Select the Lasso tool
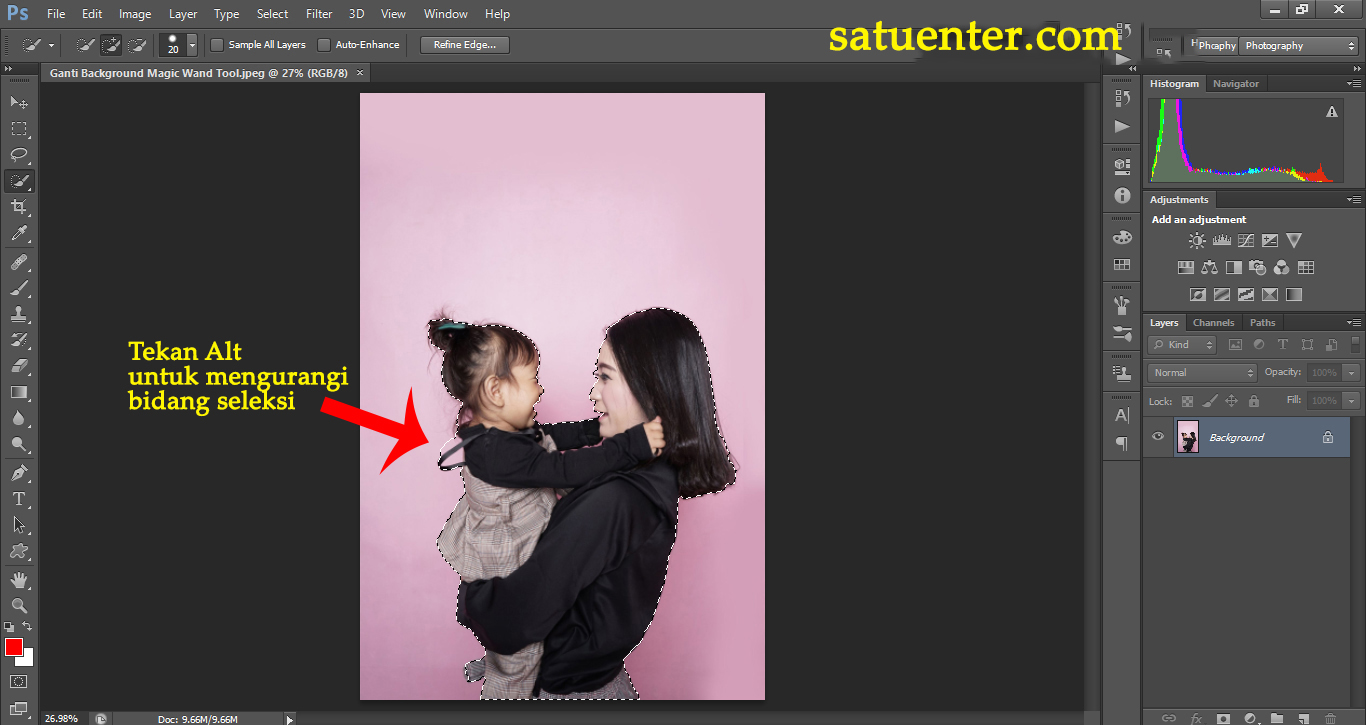 coord(19,155)
